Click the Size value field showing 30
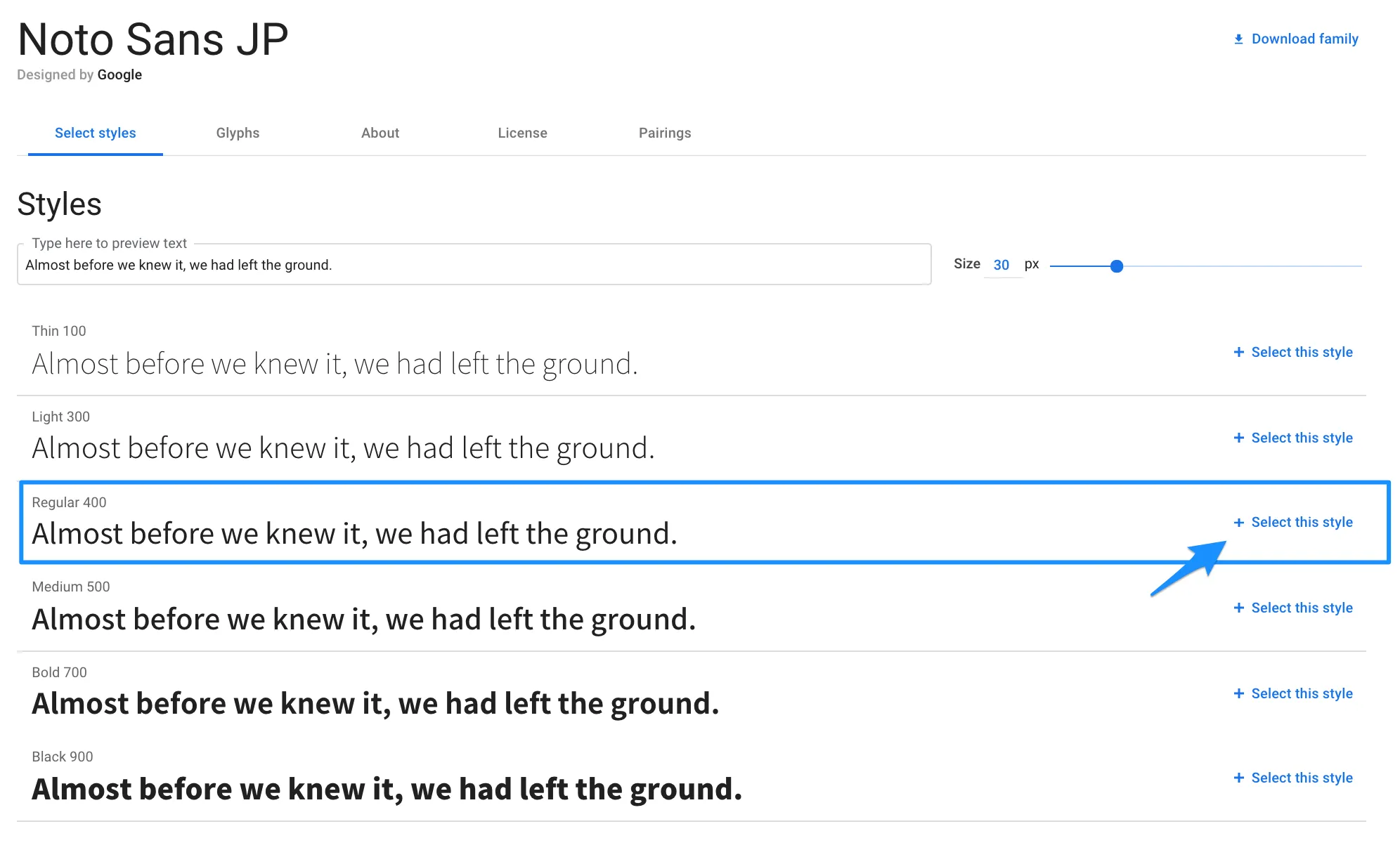Image resolution: width=1400 pixels, height=850 pixels. click(x=1002, y=265)
